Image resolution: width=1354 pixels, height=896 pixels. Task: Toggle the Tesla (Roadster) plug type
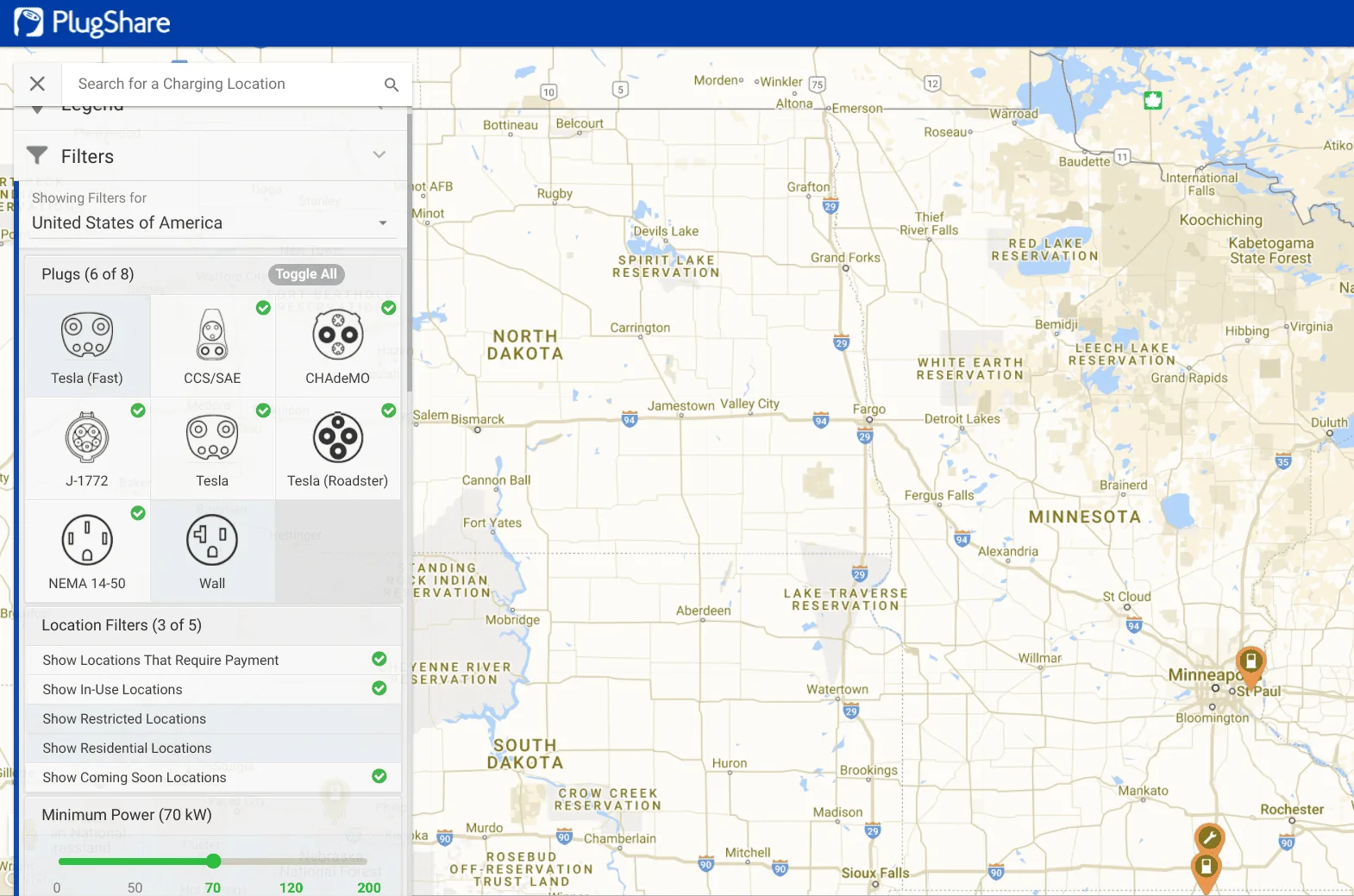point(338,449)
